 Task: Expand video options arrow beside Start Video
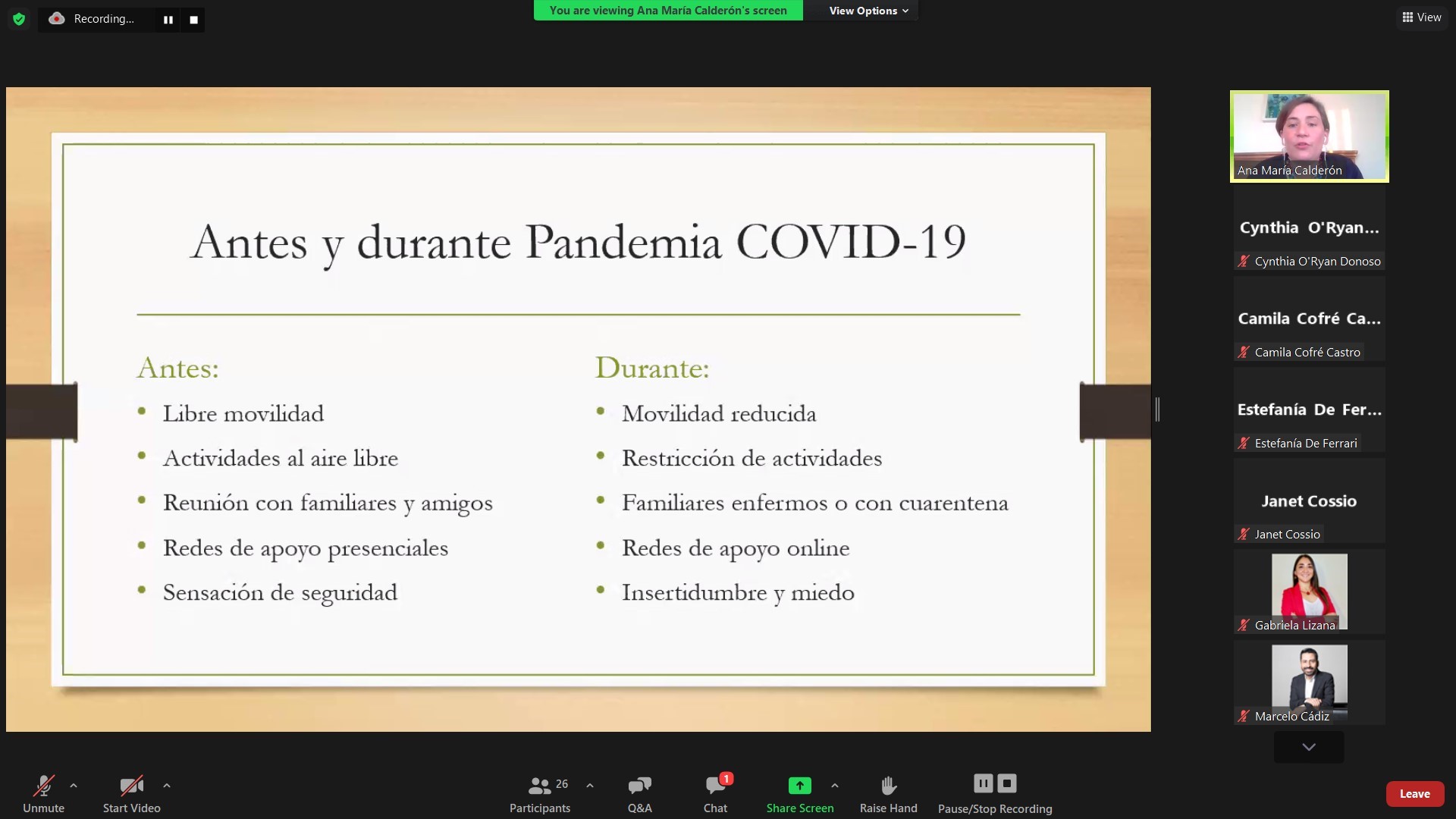click(x=167, y=786)
